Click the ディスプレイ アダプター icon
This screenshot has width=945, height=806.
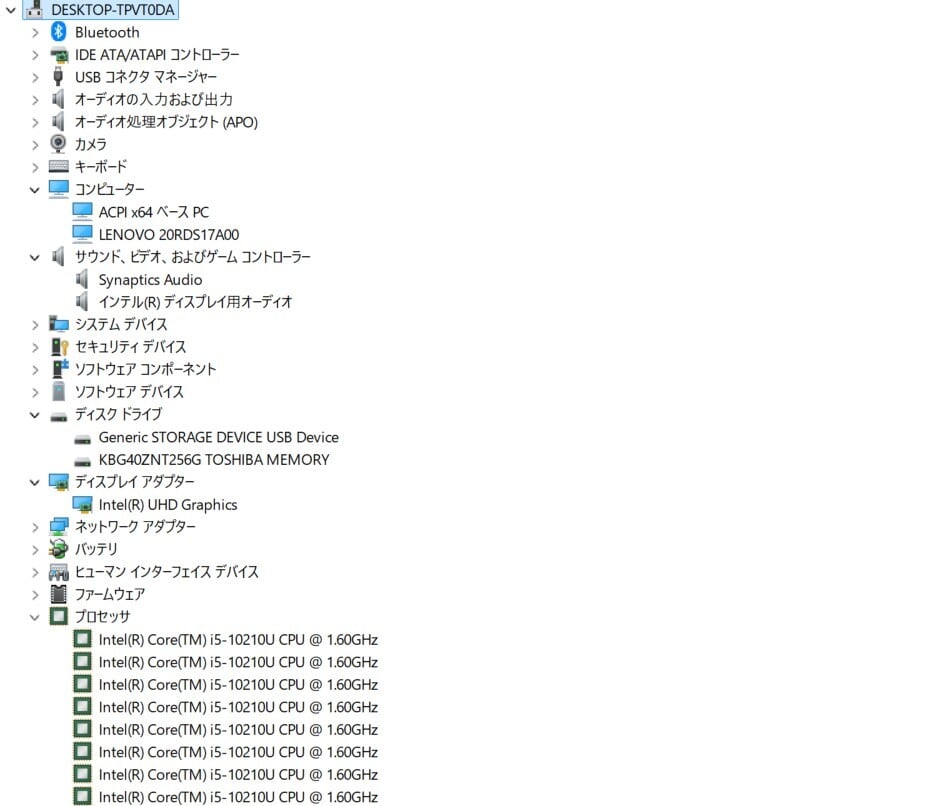coord(59,482)
